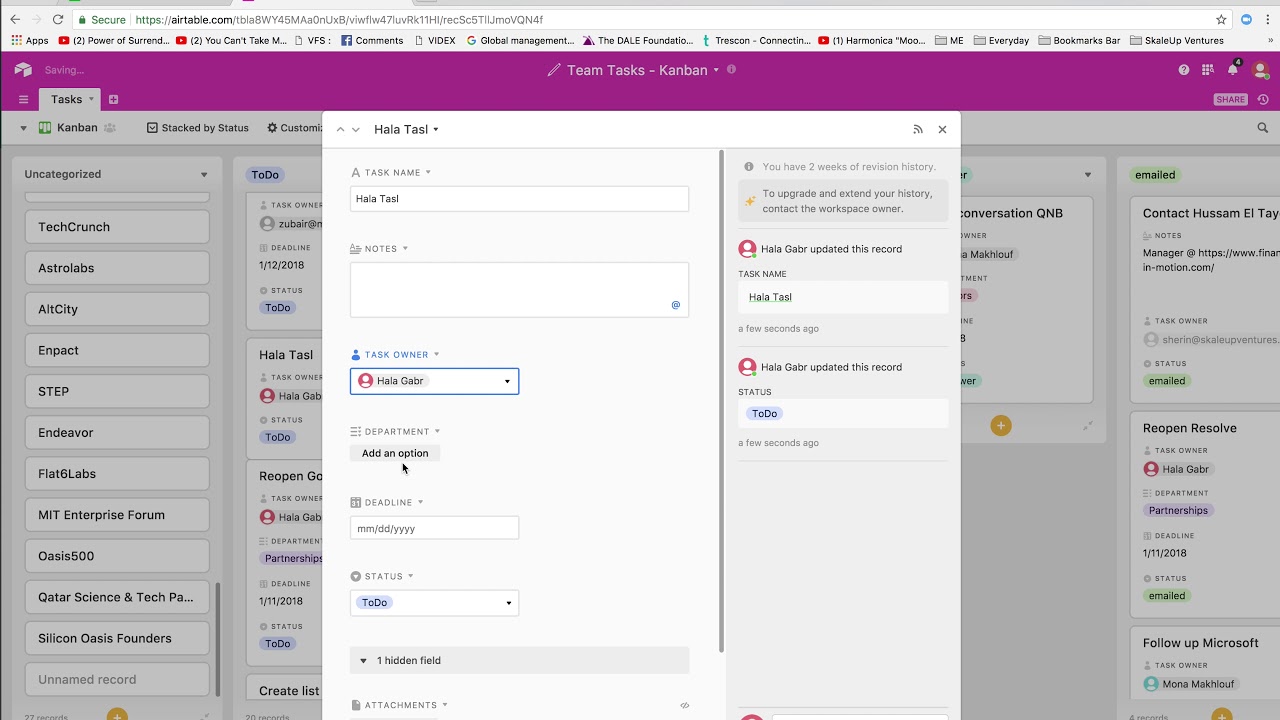Select the Tasks table tab

pyautogui.click(x=66, y=99)
